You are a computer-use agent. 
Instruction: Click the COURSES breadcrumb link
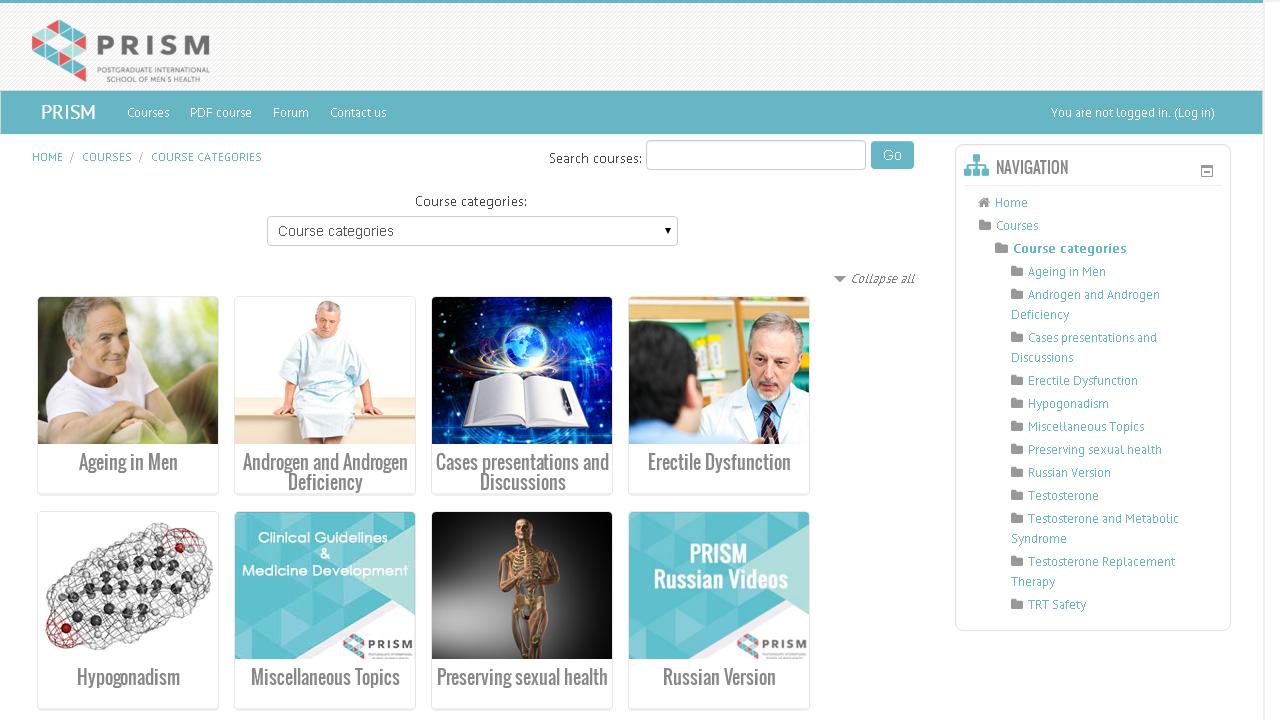(x=107, y=157)
